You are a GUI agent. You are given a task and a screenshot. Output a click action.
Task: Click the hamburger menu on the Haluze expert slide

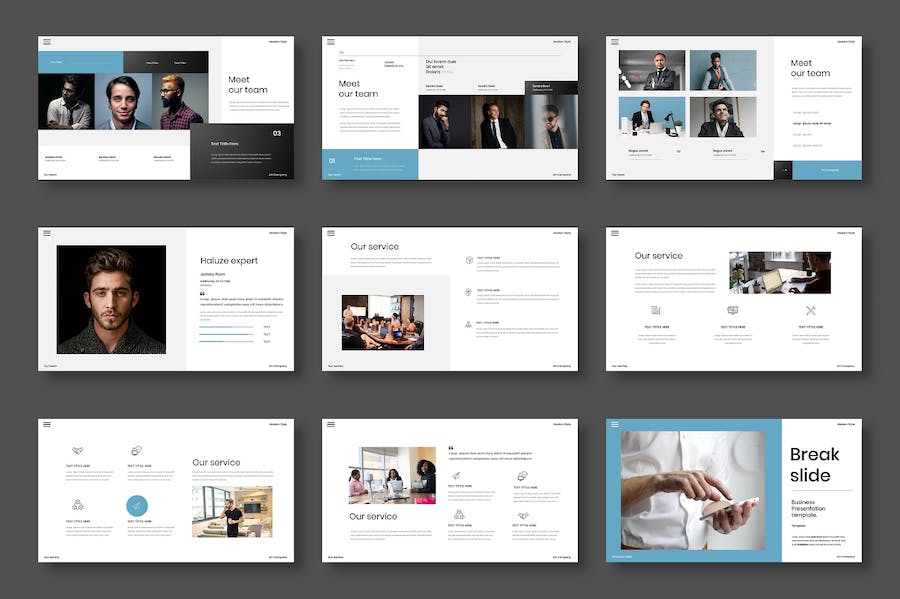(x=47, y=232)
